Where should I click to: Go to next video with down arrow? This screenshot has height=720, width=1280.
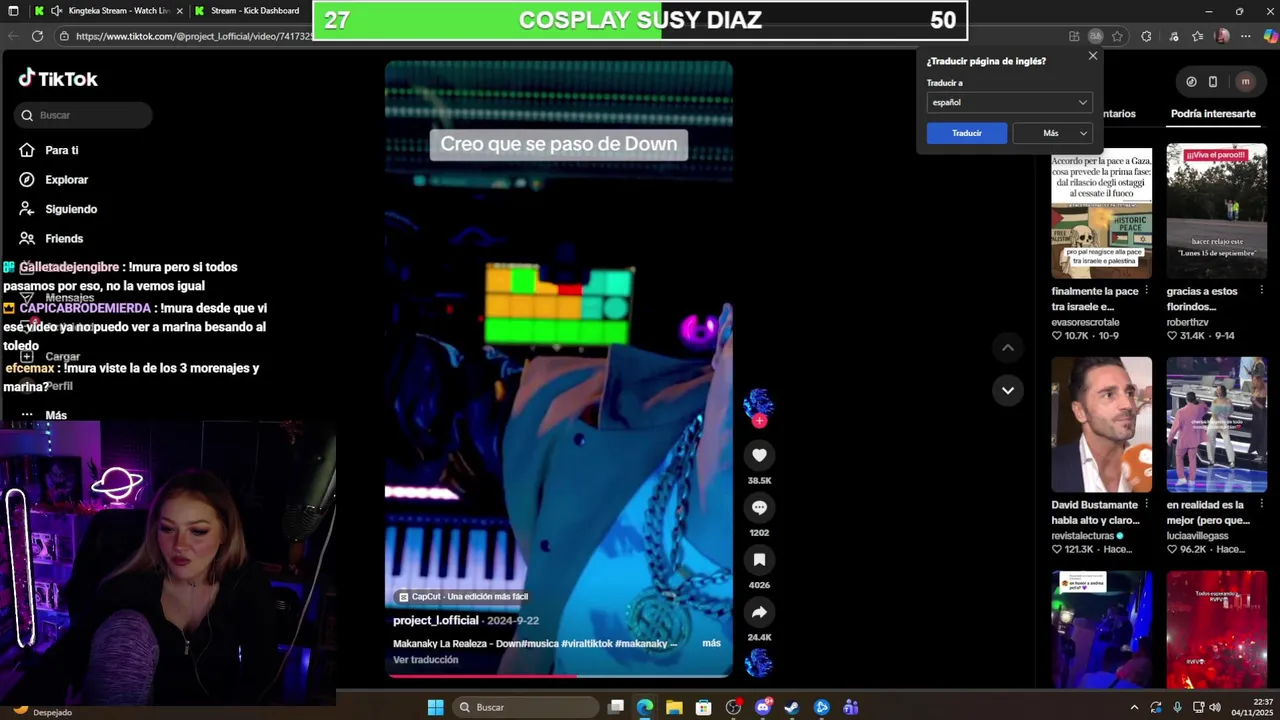coord(1008,390)
